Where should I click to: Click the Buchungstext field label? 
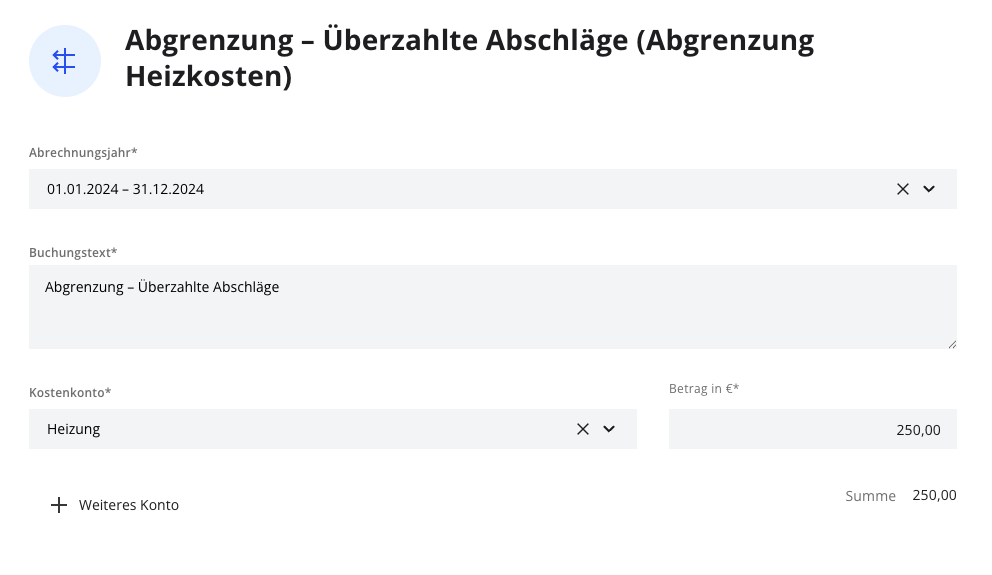pos(73,253)
